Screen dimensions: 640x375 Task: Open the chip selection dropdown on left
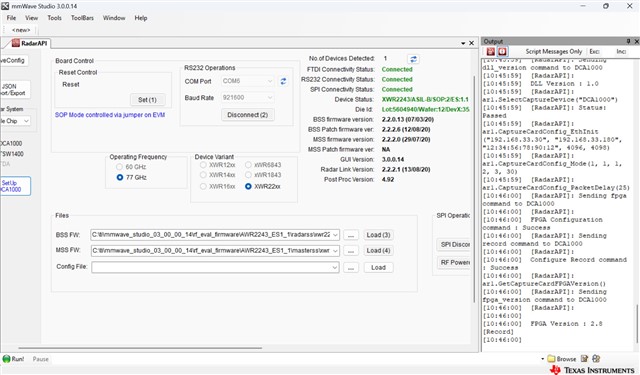(x=26, y=121)
